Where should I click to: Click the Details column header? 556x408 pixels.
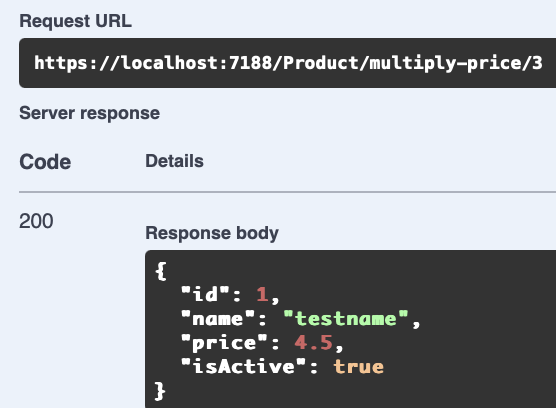(x=174, y=161)
